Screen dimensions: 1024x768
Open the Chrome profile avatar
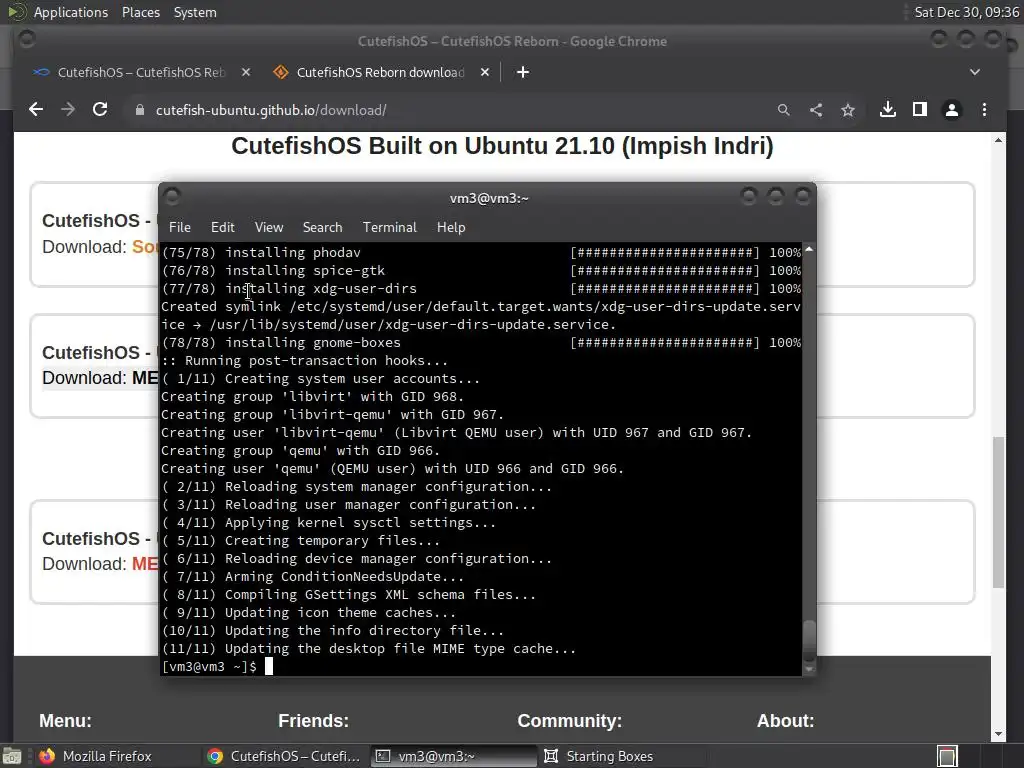[952, 110]
